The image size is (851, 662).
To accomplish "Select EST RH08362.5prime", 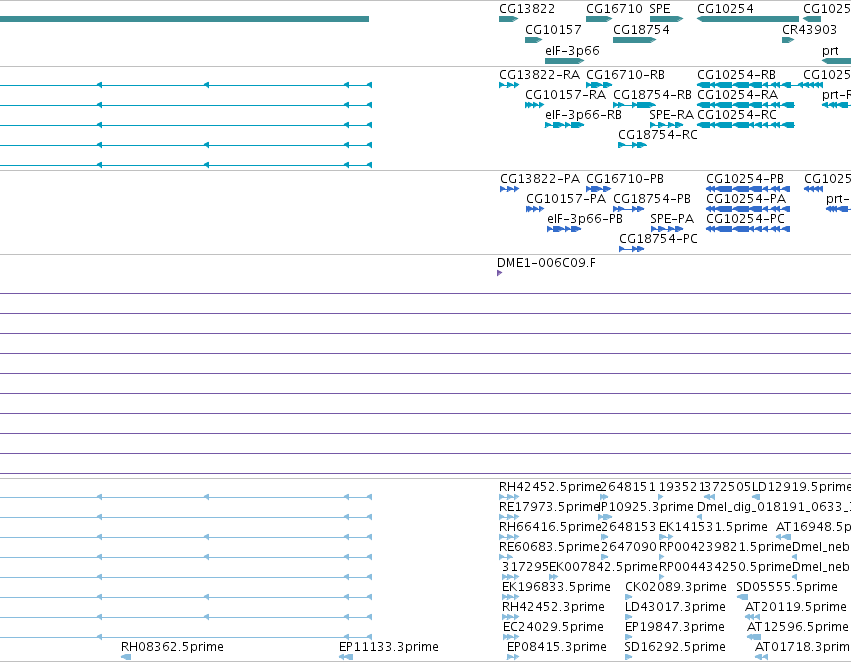I will (172, 647).
